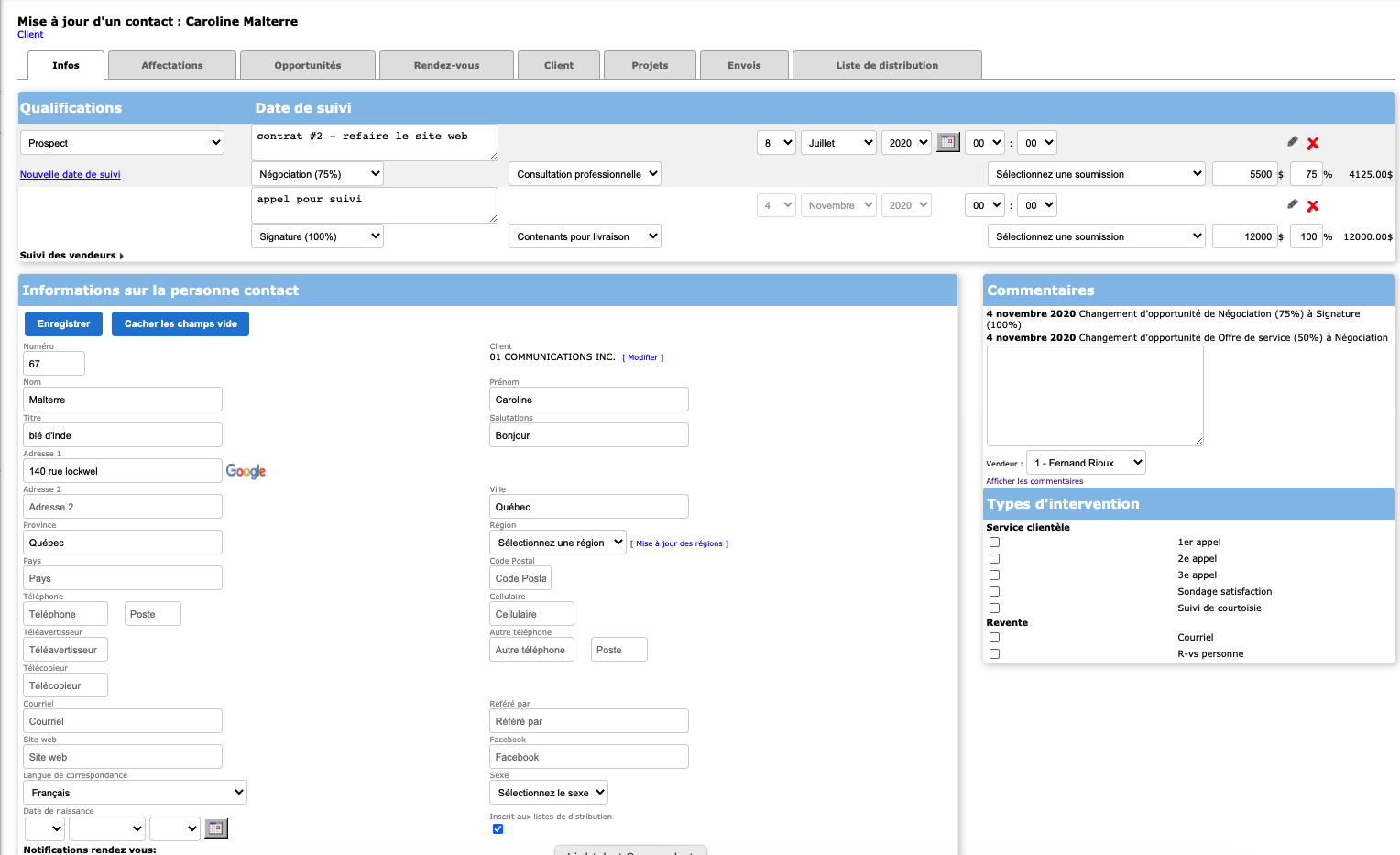The width and height of the screenshot is (1400, 855).
Task: Change vendor in '1 - Fernand Rioux' dropdown
Action: [x=1086, y=462]
